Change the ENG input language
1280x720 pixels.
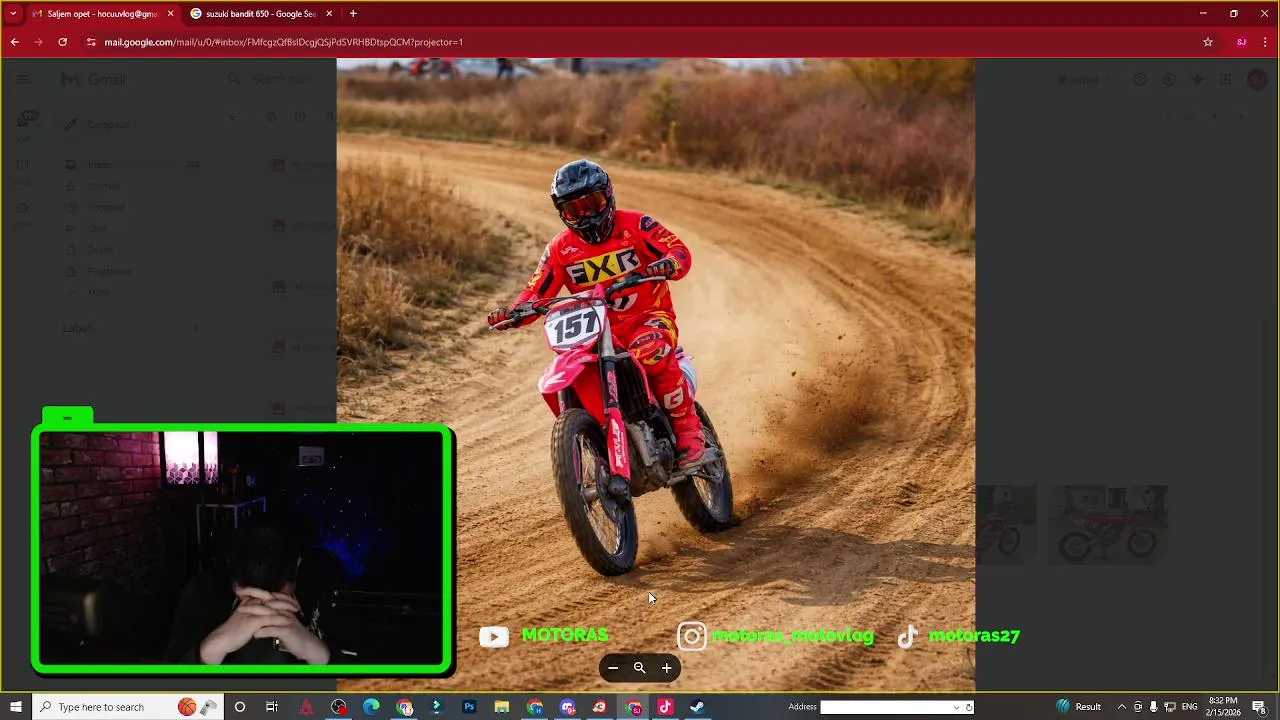1190,707
